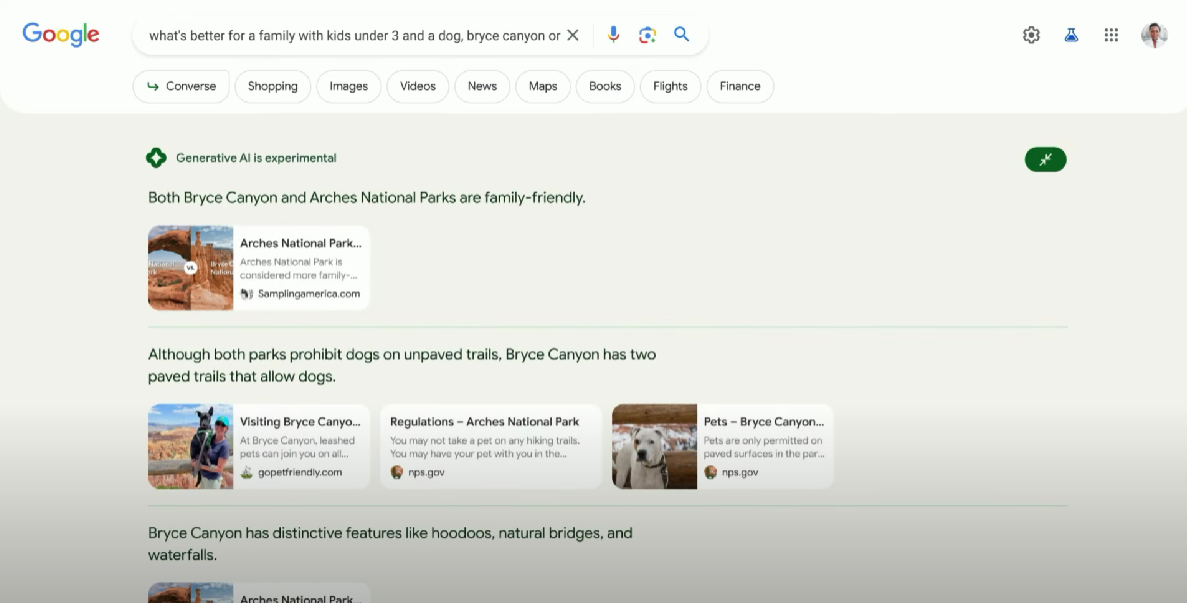Start voice search with the microphone icon

(613, 35)
